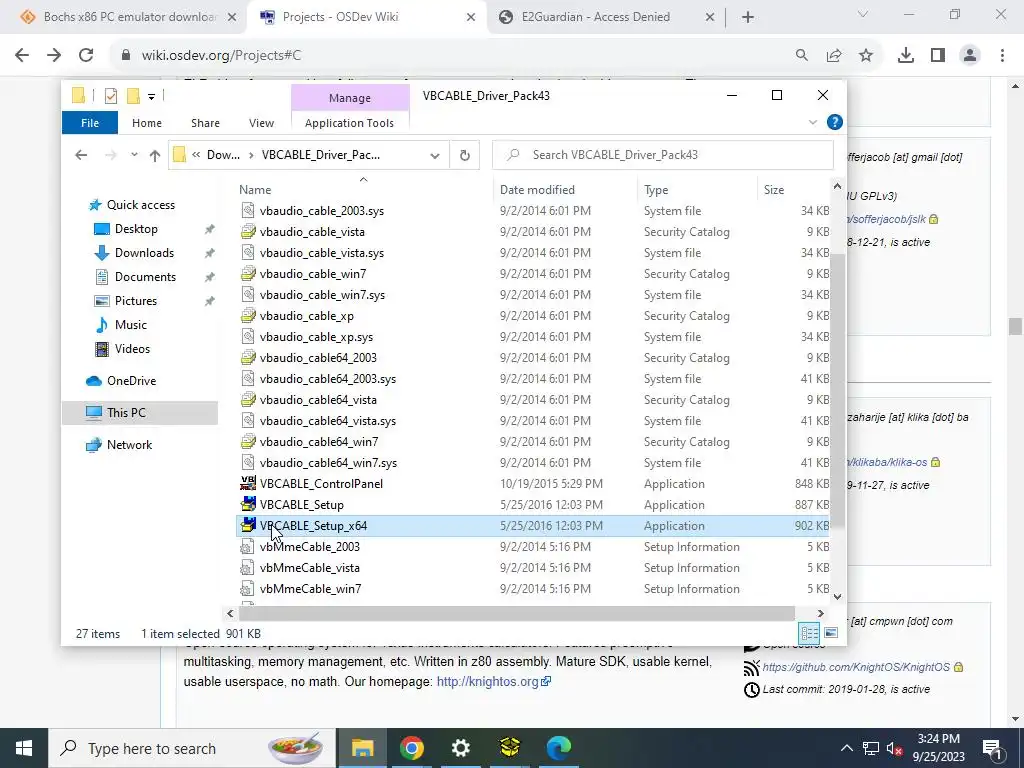This screenshot has width=1024, height=768.
Task: Select OneDrive in navigation pane
Action: coord(131,381)
